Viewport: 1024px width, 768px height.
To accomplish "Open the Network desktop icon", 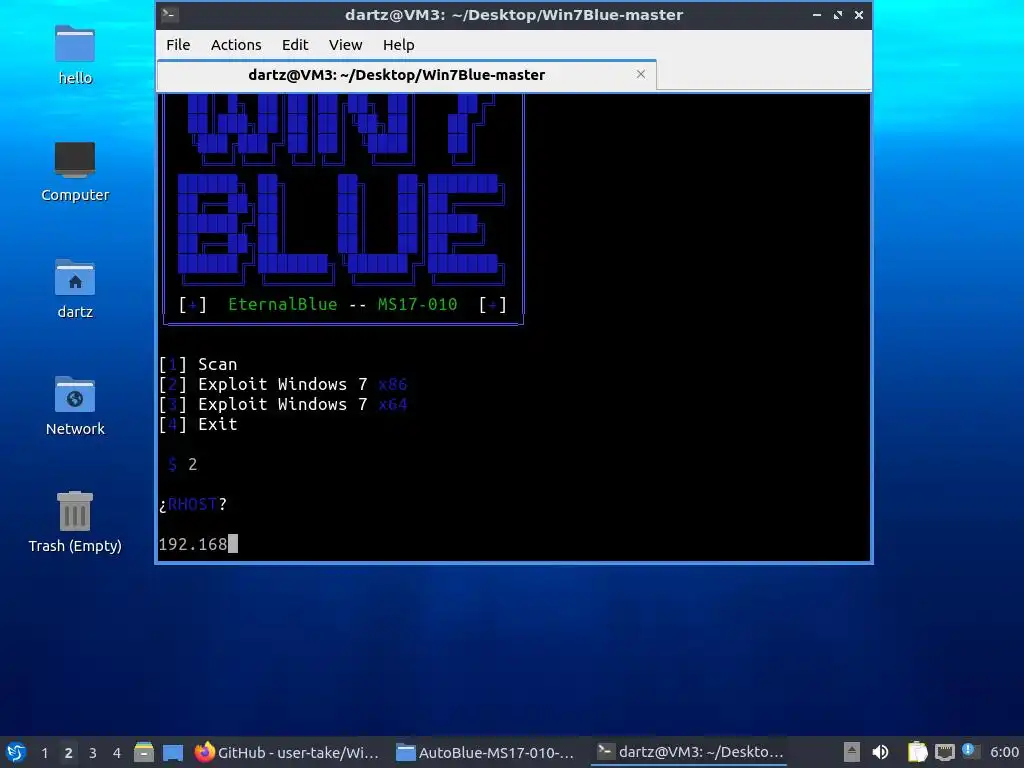I will pos(75,406).
